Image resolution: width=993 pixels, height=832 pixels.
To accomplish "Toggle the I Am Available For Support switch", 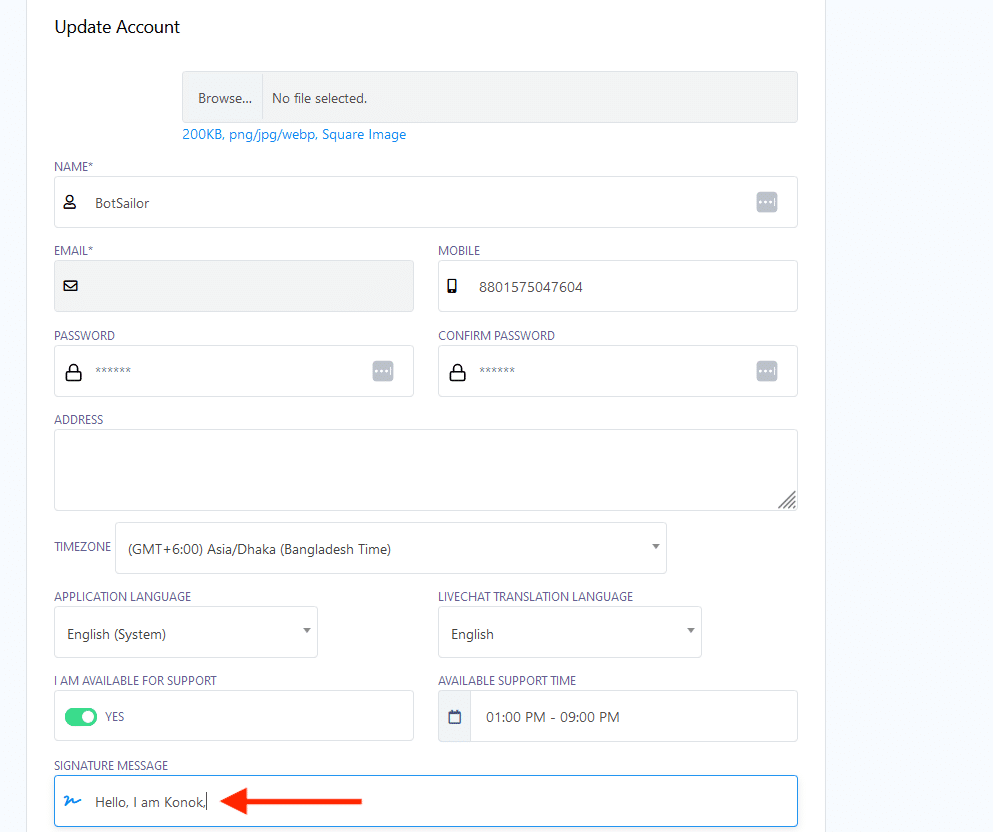I will [x=81, y=717].
